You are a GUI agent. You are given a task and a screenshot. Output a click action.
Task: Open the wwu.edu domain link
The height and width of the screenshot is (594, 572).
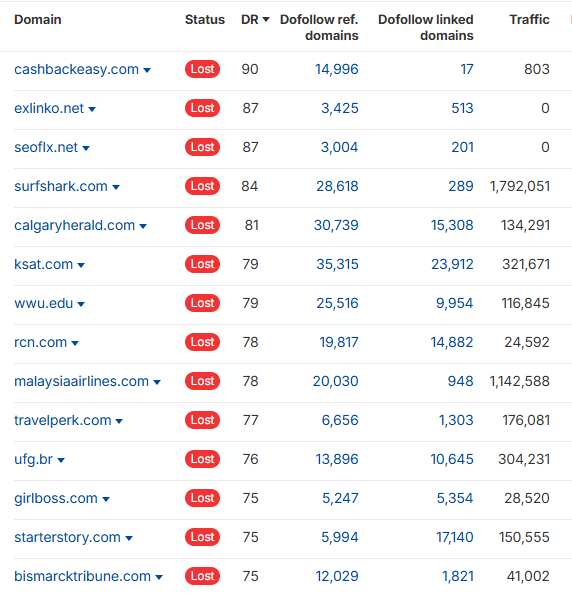(44, 303)
